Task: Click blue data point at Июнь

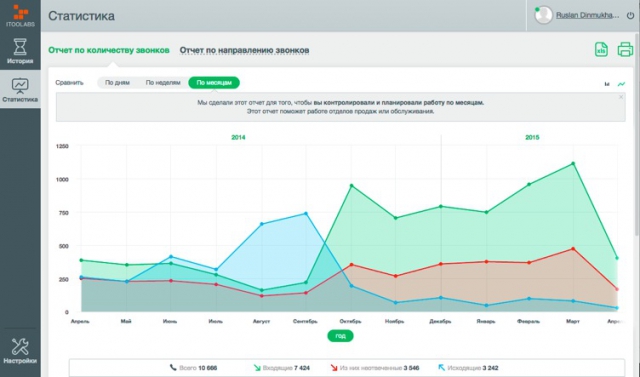Action: coord(171,257)
